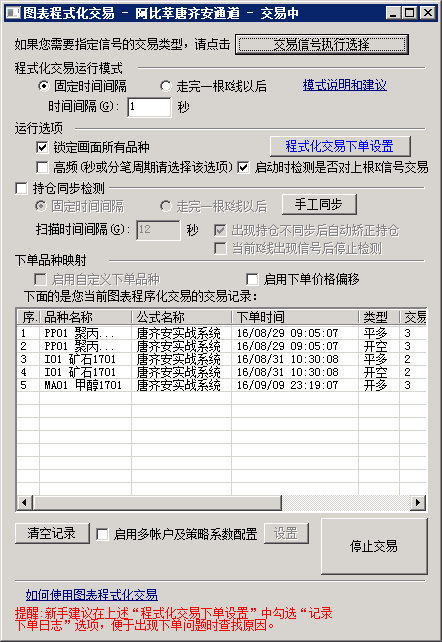Enable 启用多帐户及策略系数配置 checkbox

[x=102, y=534]
